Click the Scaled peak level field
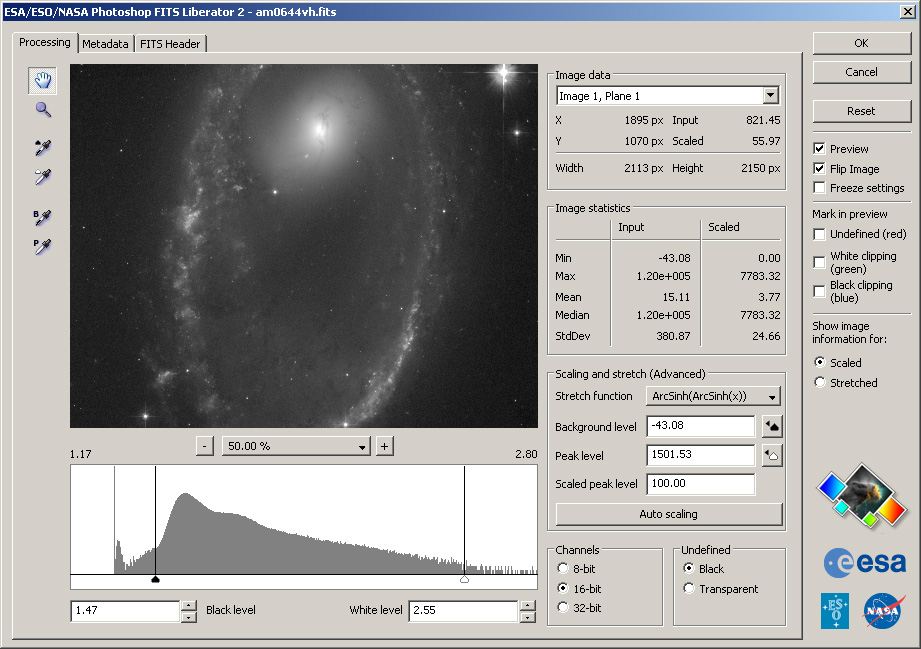 click(x=701, y=483)
